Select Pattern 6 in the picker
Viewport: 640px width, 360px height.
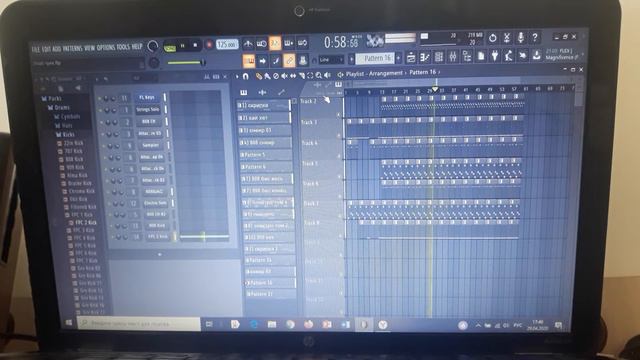coord(266,167)
